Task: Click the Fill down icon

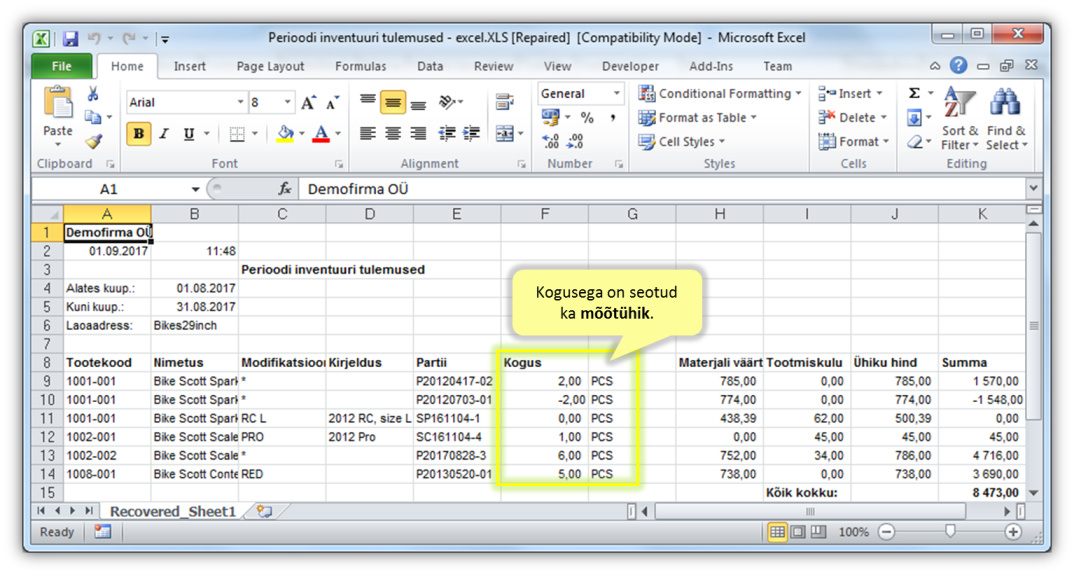Action: pos(914,118)
